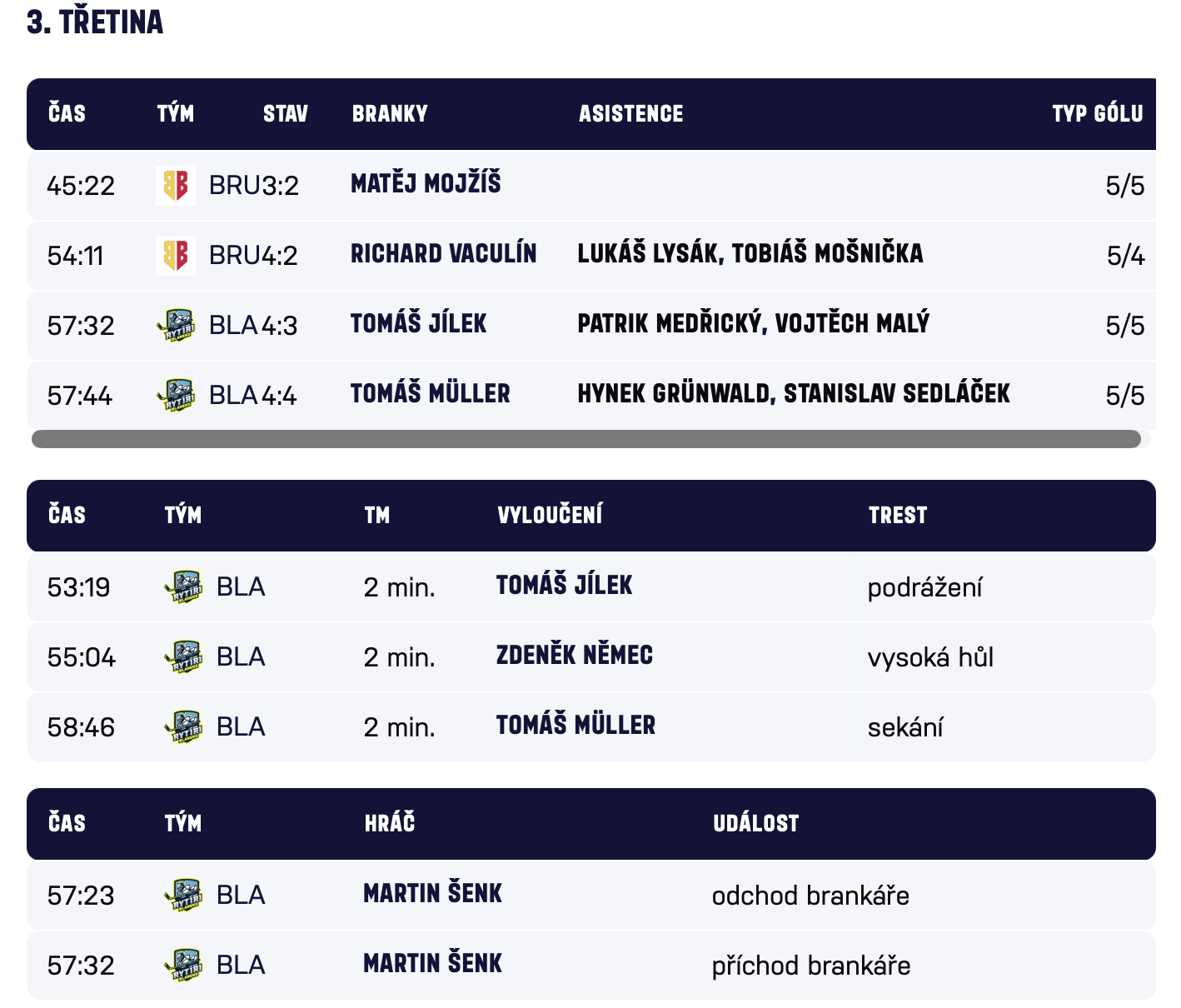This screenshot has height=1008, width=1181.
Task: Open Tomáš Jílek link in goals table
Action: (418, 323)
